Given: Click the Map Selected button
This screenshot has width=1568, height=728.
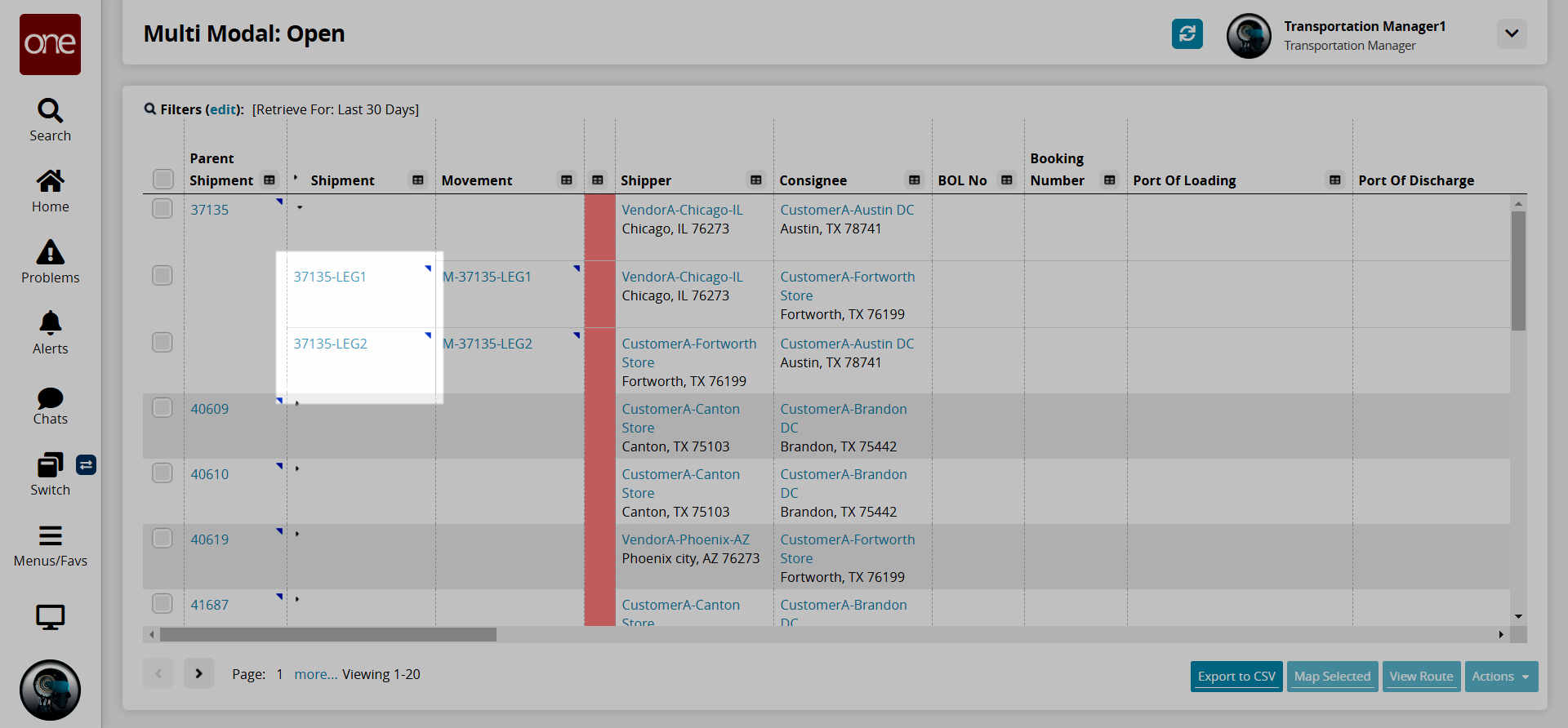Looking at the screenshot, I should (x=1333, y=677).
